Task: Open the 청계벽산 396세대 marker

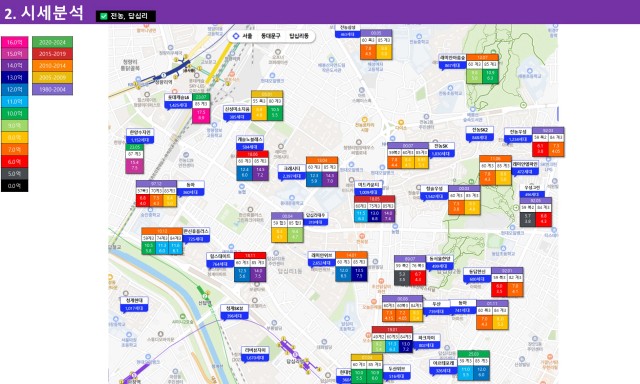Action: (x=234, y=312)
